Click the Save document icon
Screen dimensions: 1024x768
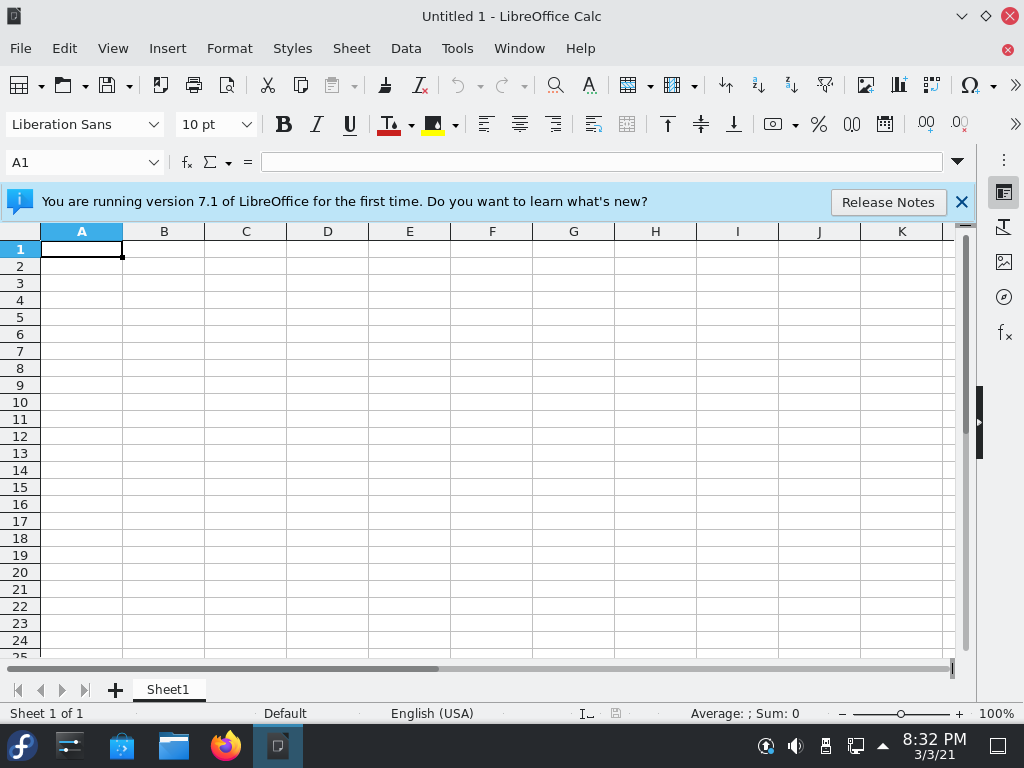coord(107,85)
